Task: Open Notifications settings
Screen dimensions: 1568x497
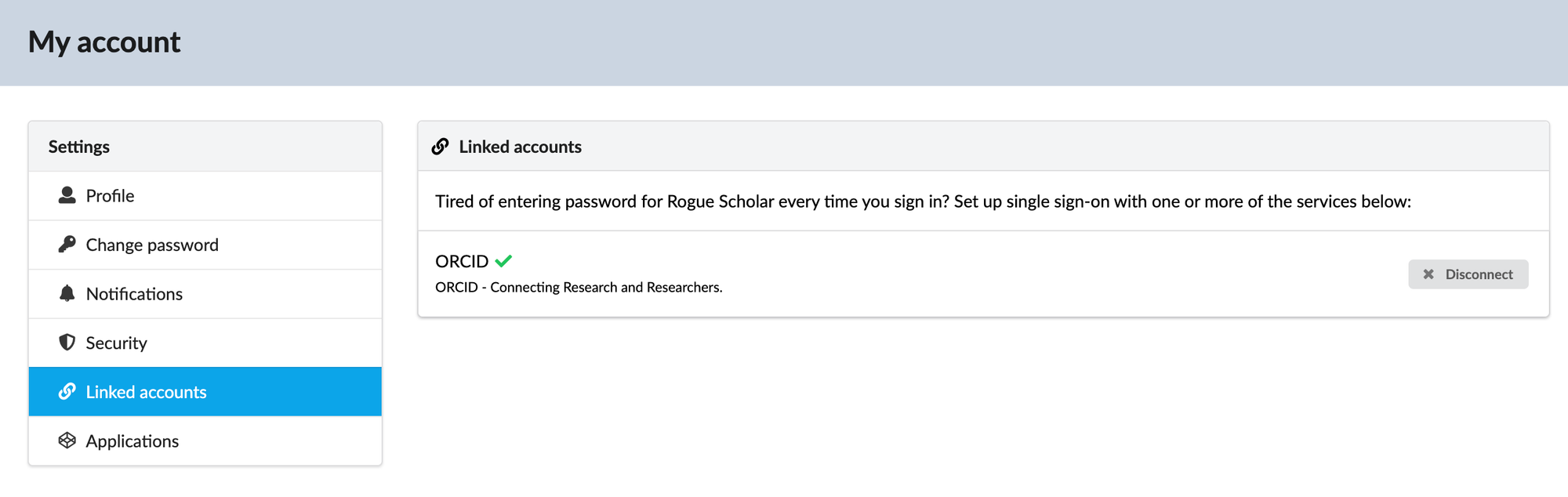Action: tap(134, 294)
